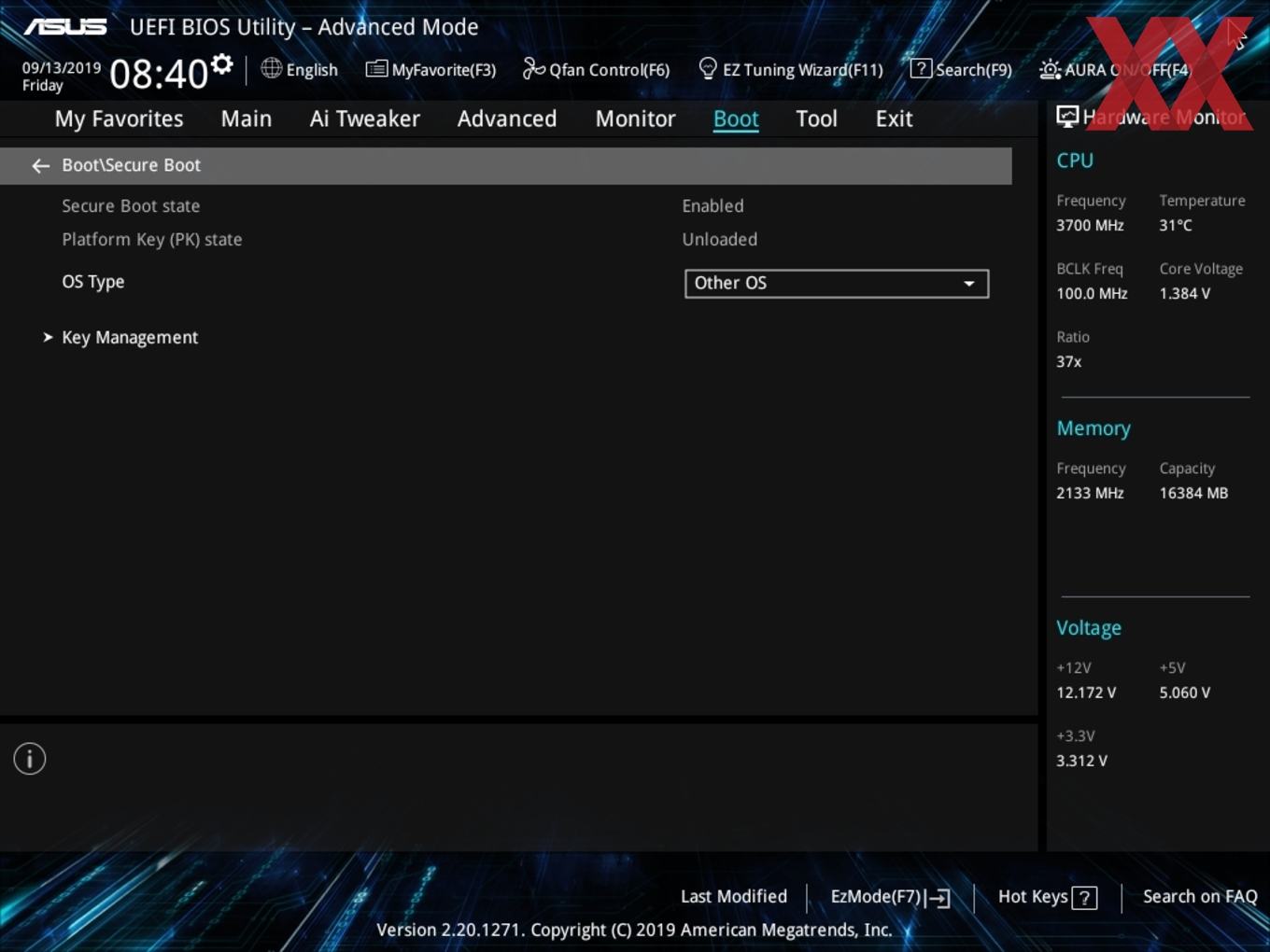The image size is (1270, 952).
Task: Select the Other OS combo box
Action: coord(837,284)
